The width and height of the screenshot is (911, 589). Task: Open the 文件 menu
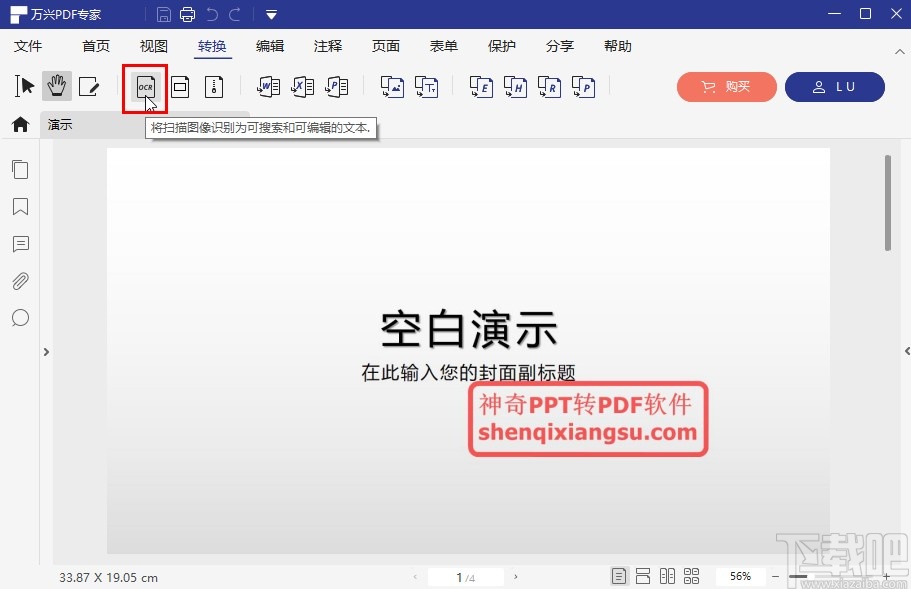(x=30, y=46)
